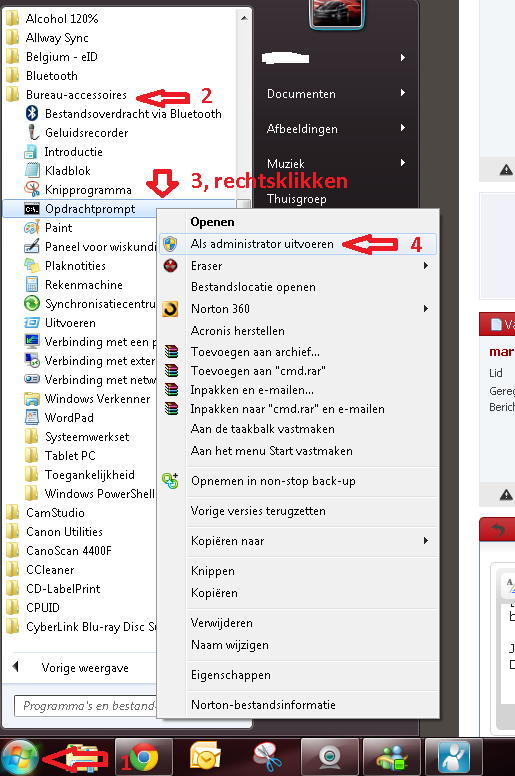Click Introductie in Bureau-accessoires
The image size is (515, 776).
(x=74, y=152)
